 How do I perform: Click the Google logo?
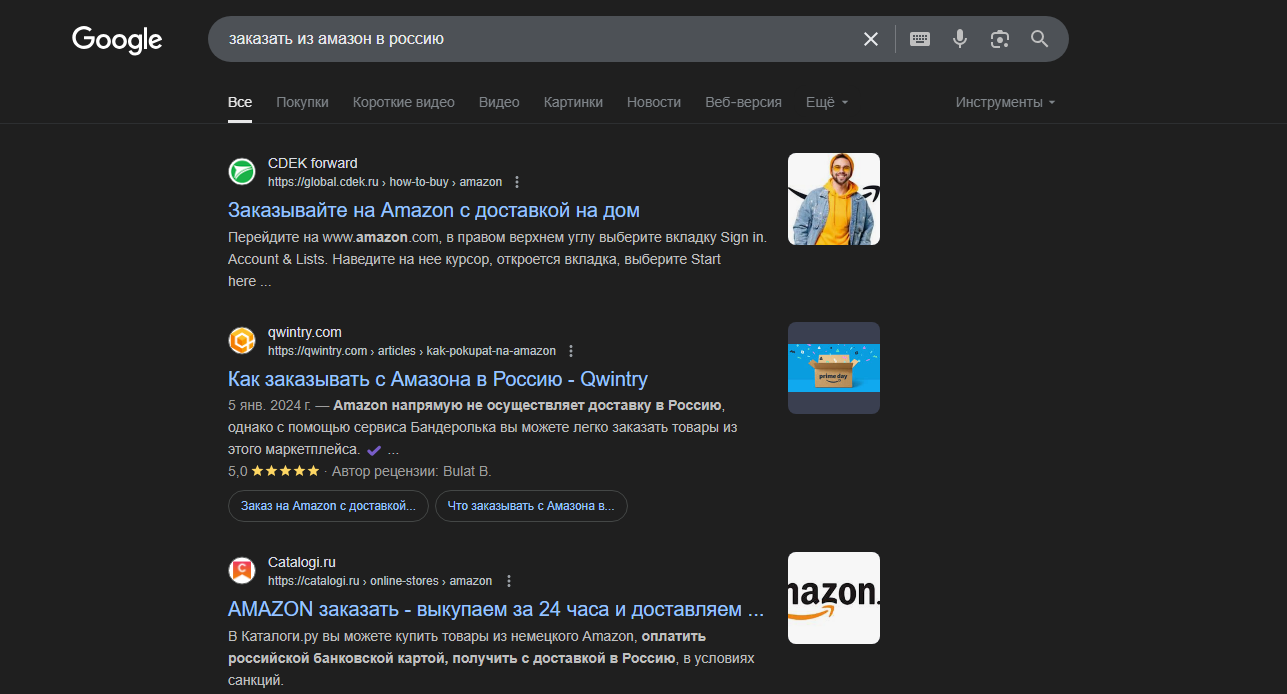click(117, 40)
